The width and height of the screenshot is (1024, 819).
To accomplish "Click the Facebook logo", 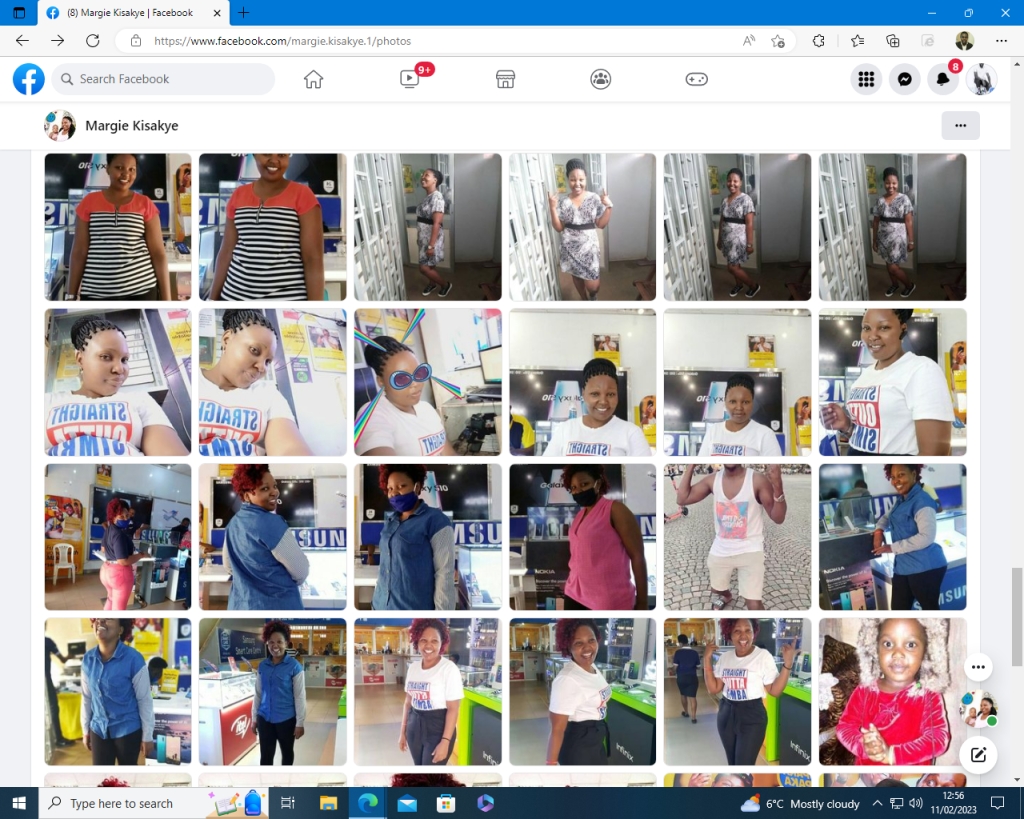I will click(28, 79).
